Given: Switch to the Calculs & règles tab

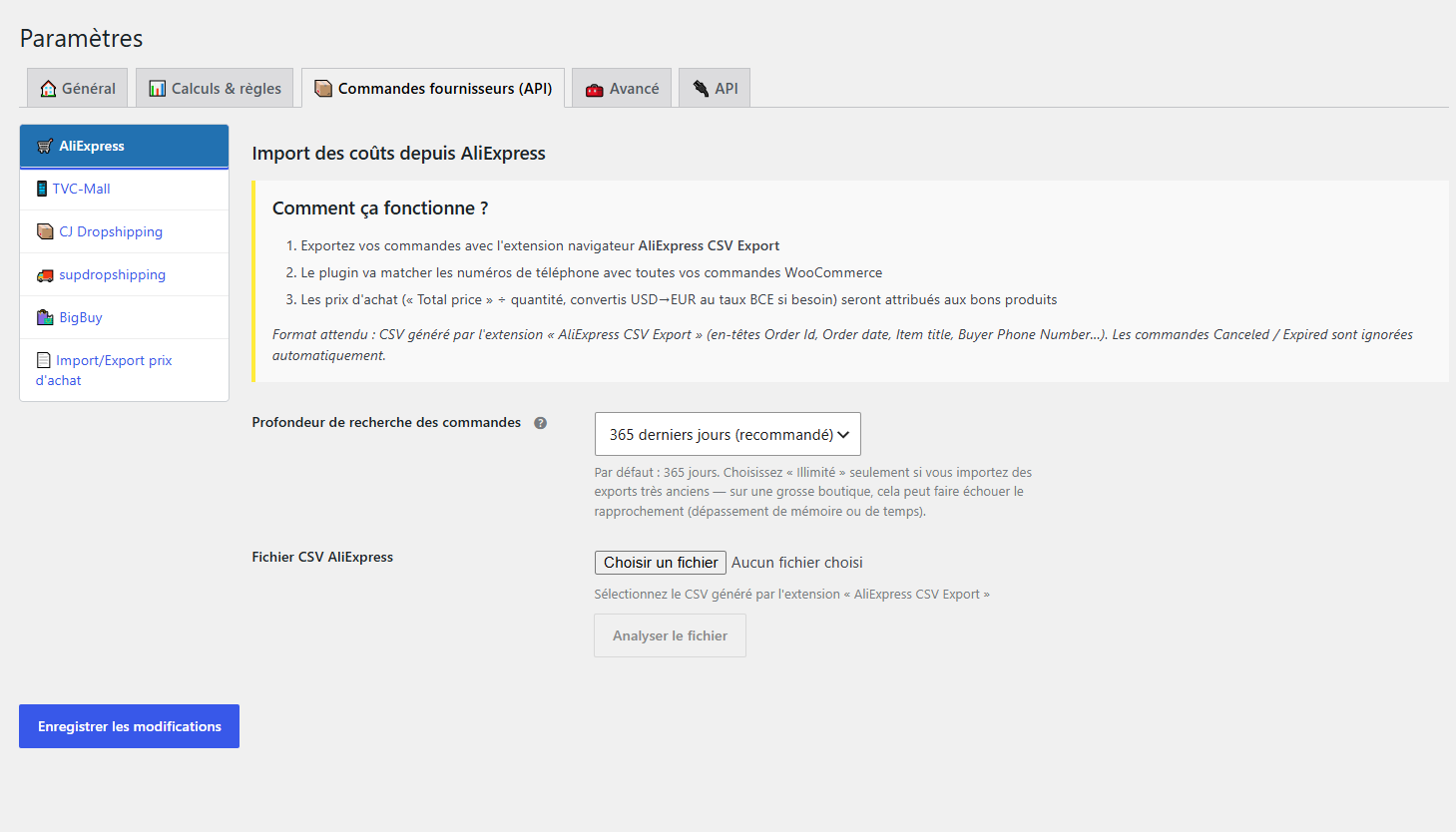Looking at the screenshot, I should pos(216,88).
